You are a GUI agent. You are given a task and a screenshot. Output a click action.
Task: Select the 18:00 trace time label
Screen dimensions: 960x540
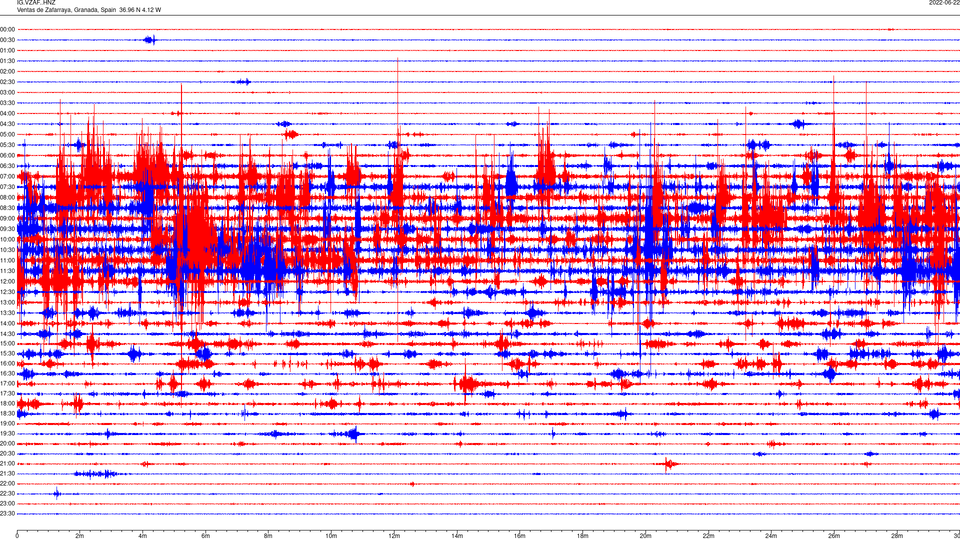click(x=7, y=403)
